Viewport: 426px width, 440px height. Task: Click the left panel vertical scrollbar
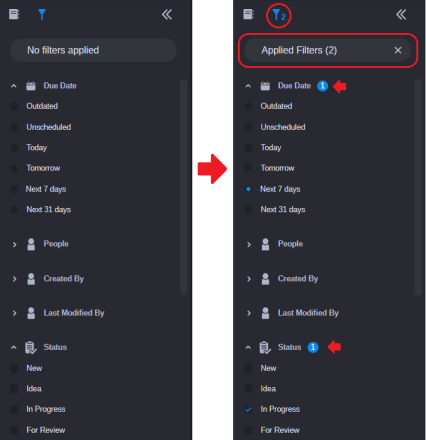point(184,187)
